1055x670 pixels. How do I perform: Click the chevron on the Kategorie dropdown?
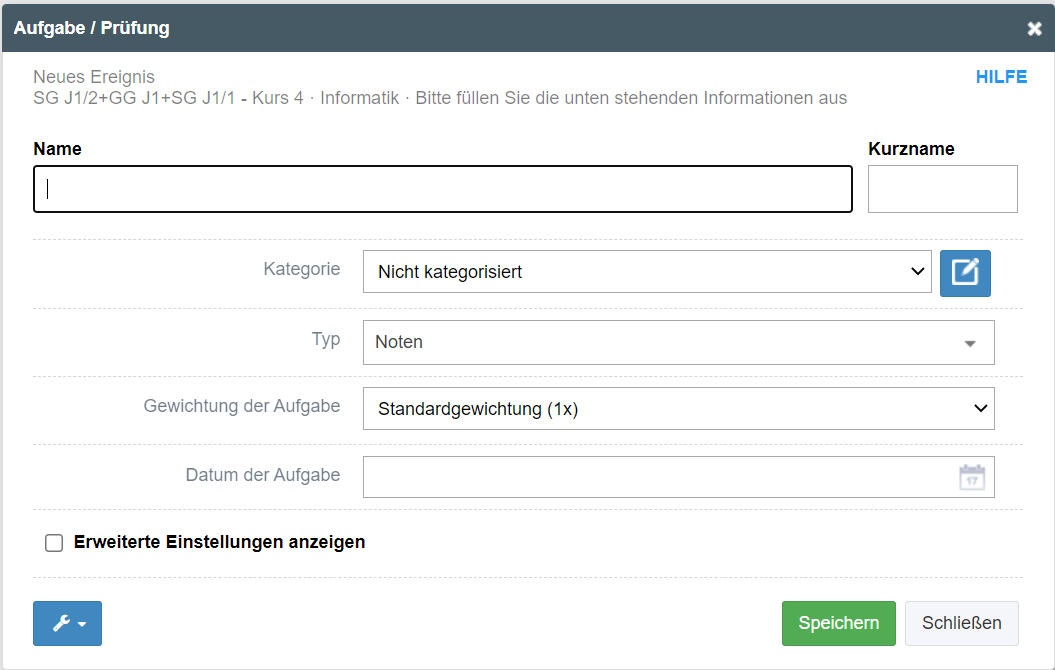pyautogui.click(x=917, y=271)
